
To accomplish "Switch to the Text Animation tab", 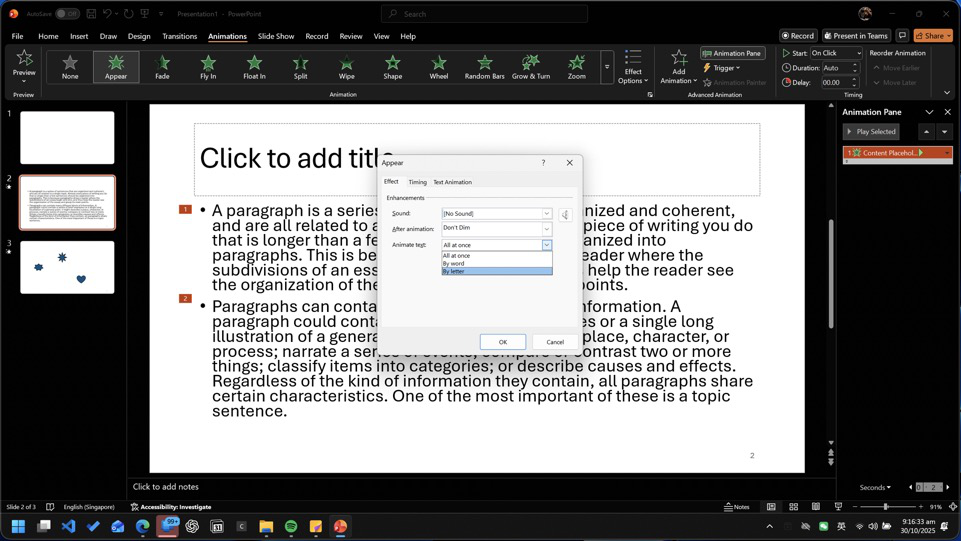I will point(452,182).
